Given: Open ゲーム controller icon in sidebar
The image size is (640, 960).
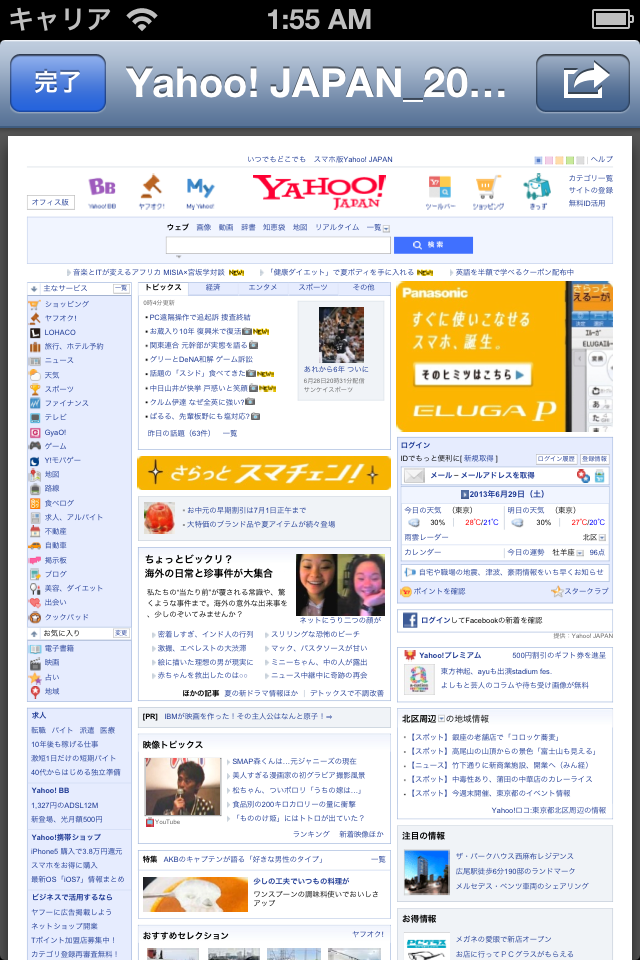Looking at the screenshot, I should (36, 446).
